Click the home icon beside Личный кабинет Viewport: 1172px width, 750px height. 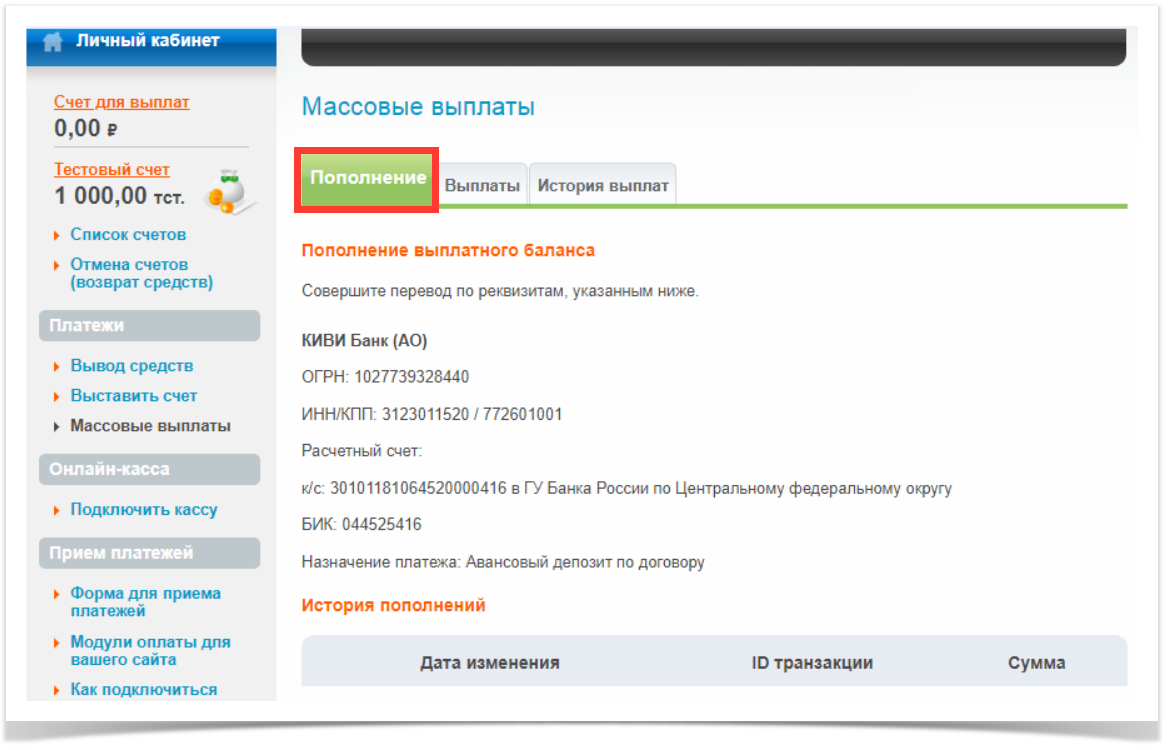(53, 42)
